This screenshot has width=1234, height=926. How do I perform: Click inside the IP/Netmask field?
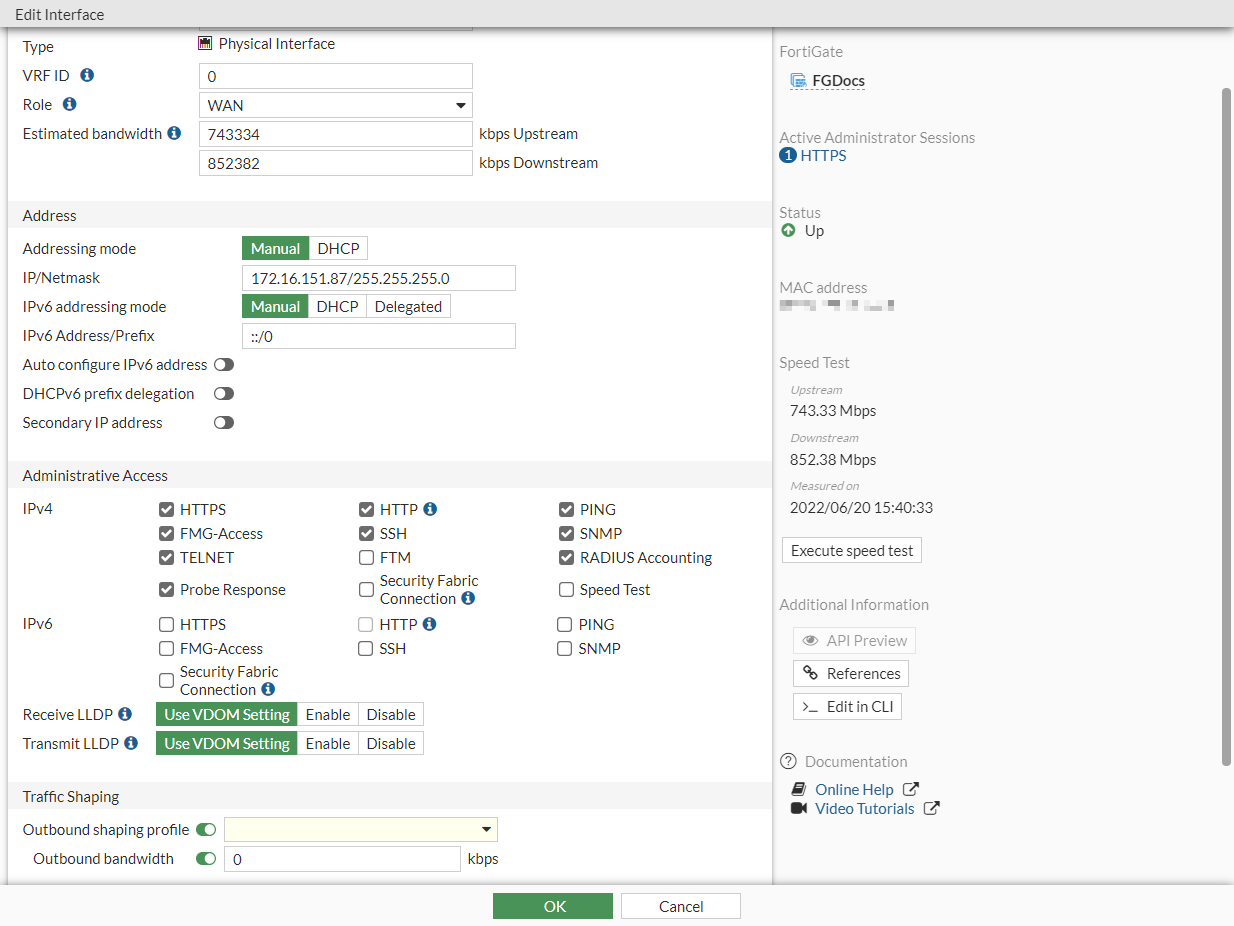pyautogui.click(x=378, y=277)
